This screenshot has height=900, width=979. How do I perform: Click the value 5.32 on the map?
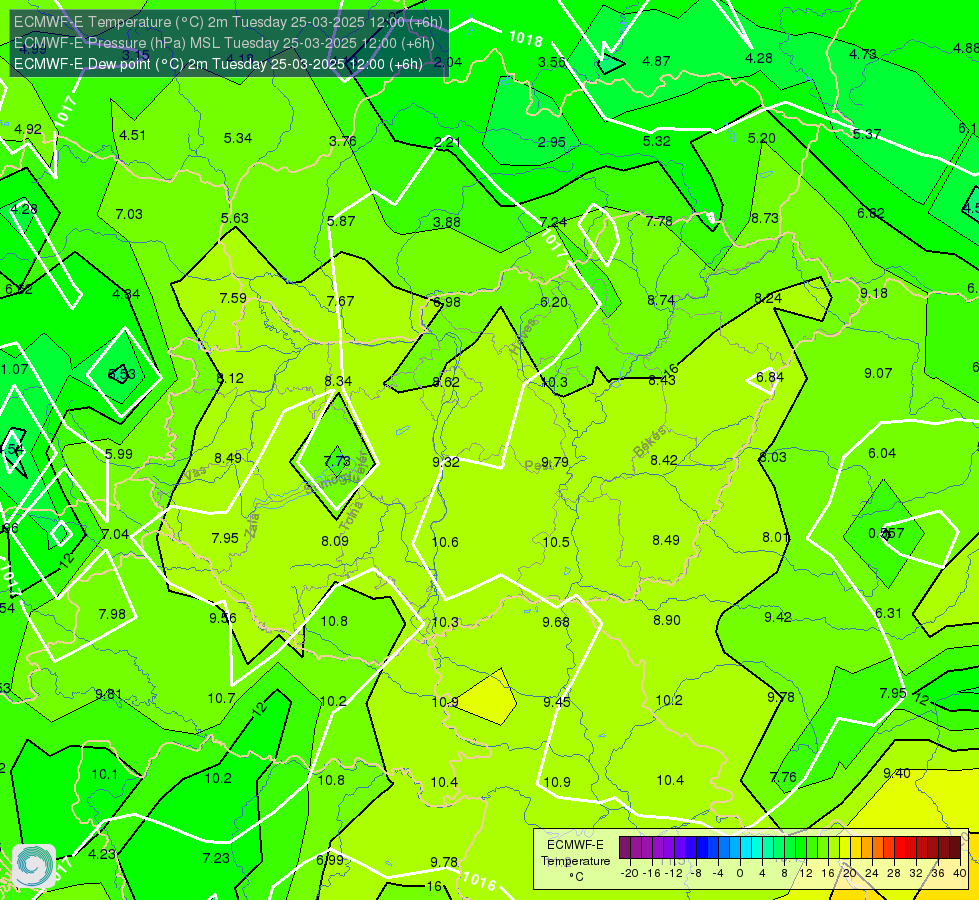click(x=657, y=141)
